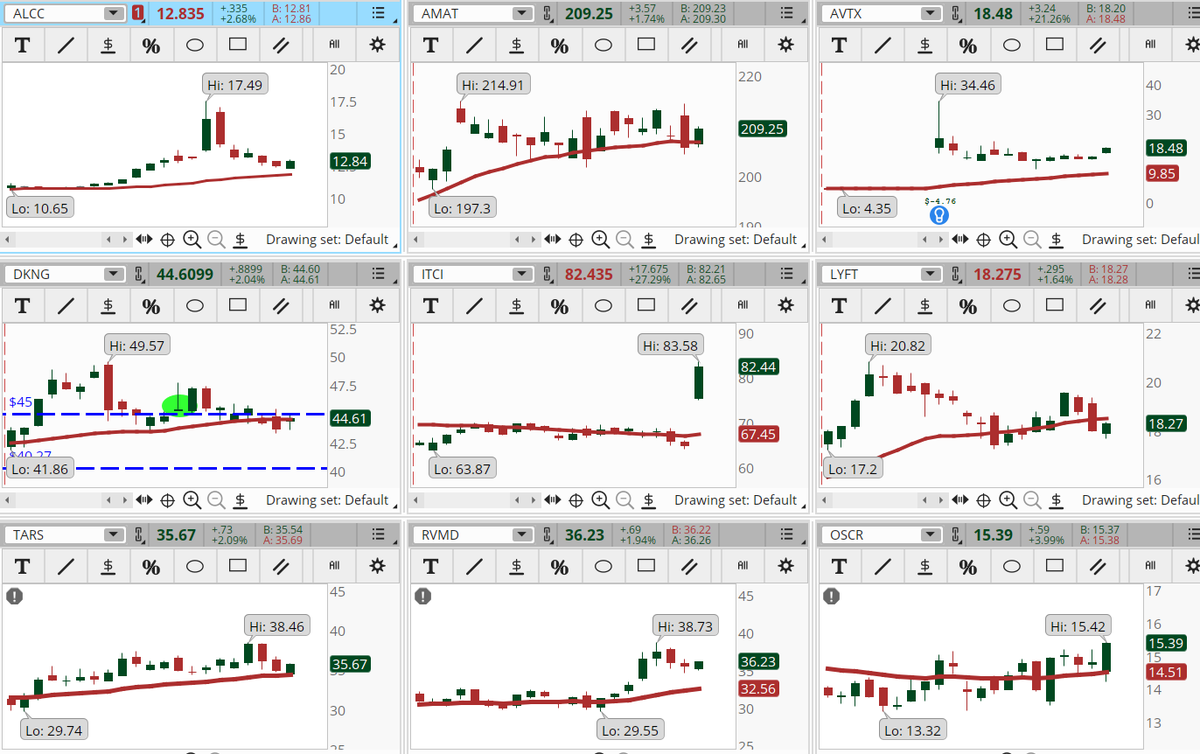Select the channel tool in RVMD toolbar
Screen dimensions: 1200x754
[689, 567]
